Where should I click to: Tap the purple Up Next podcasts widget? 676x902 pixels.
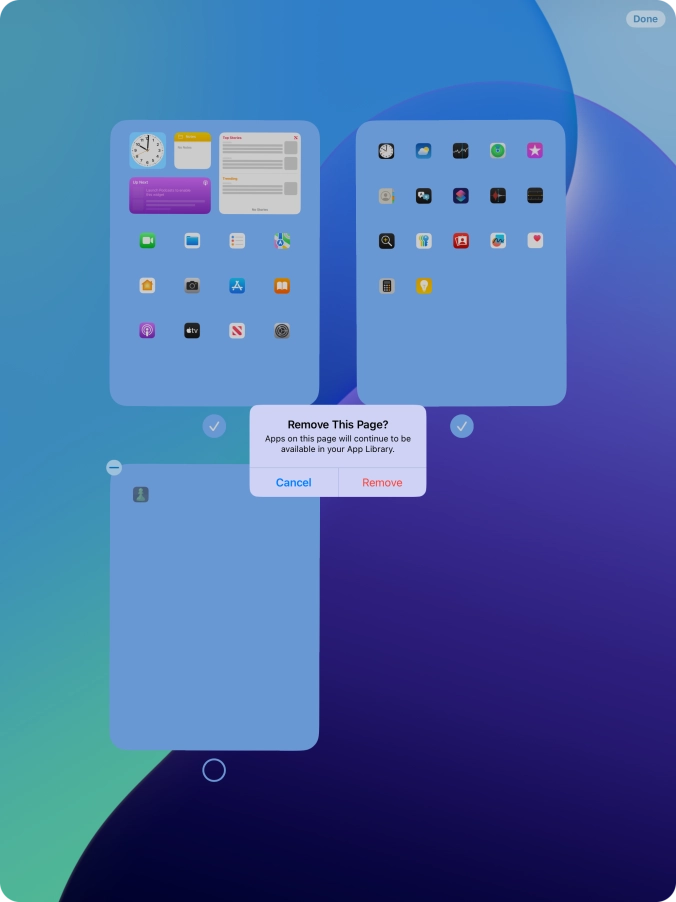(170, 196)
